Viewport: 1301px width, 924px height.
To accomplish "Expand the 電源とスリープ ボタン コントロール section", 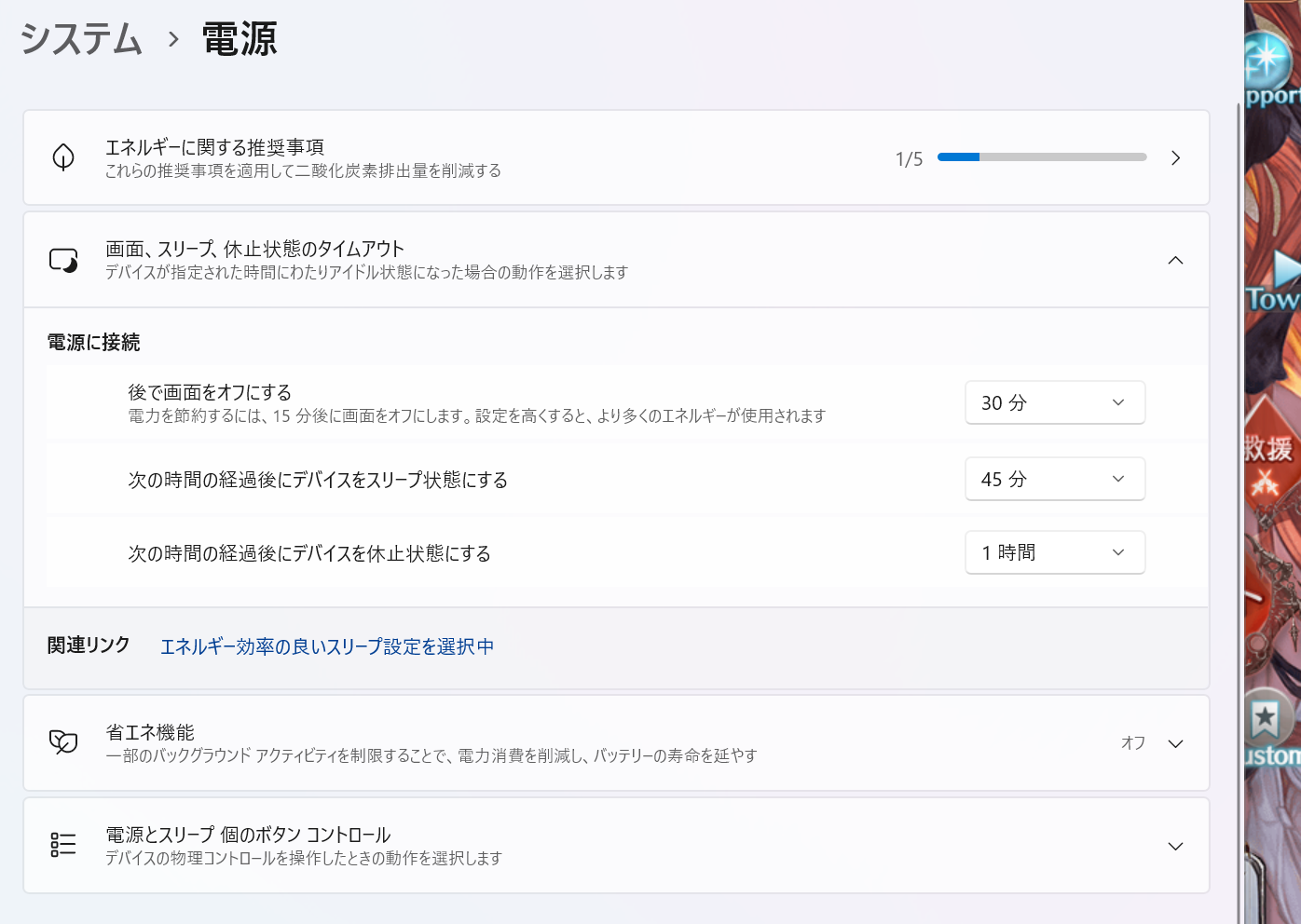I will pos(1175,846).
